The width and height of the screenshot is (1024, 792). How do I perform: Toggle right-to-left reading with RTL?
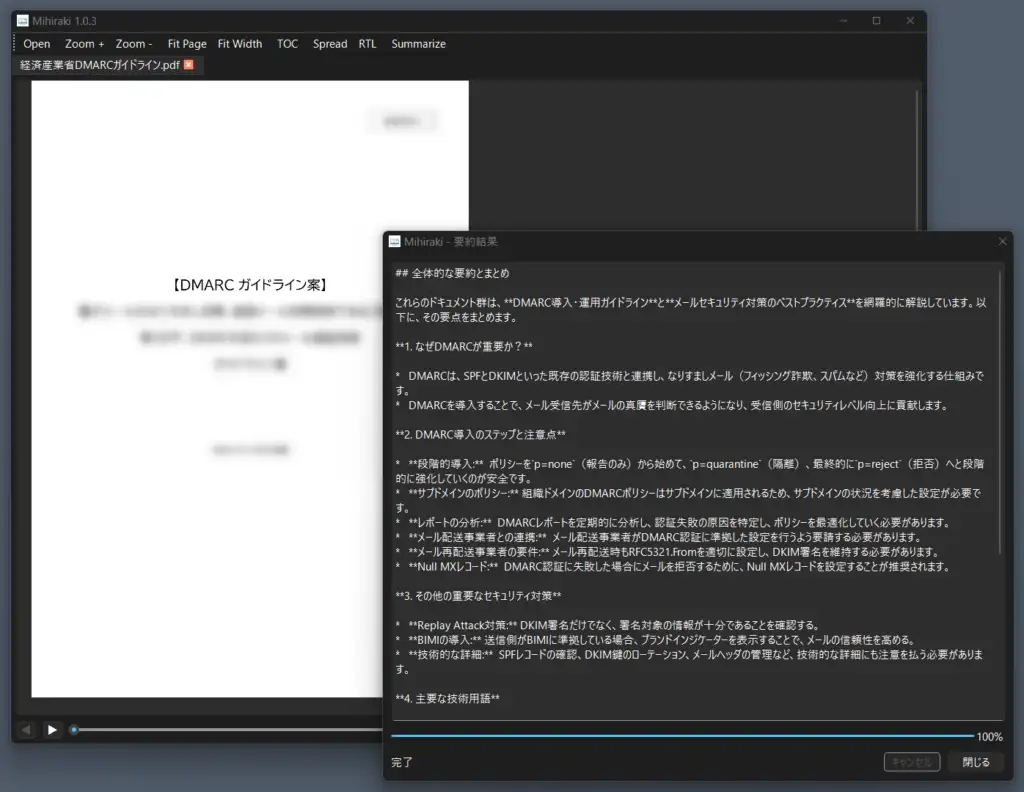[x=367, y=44]
